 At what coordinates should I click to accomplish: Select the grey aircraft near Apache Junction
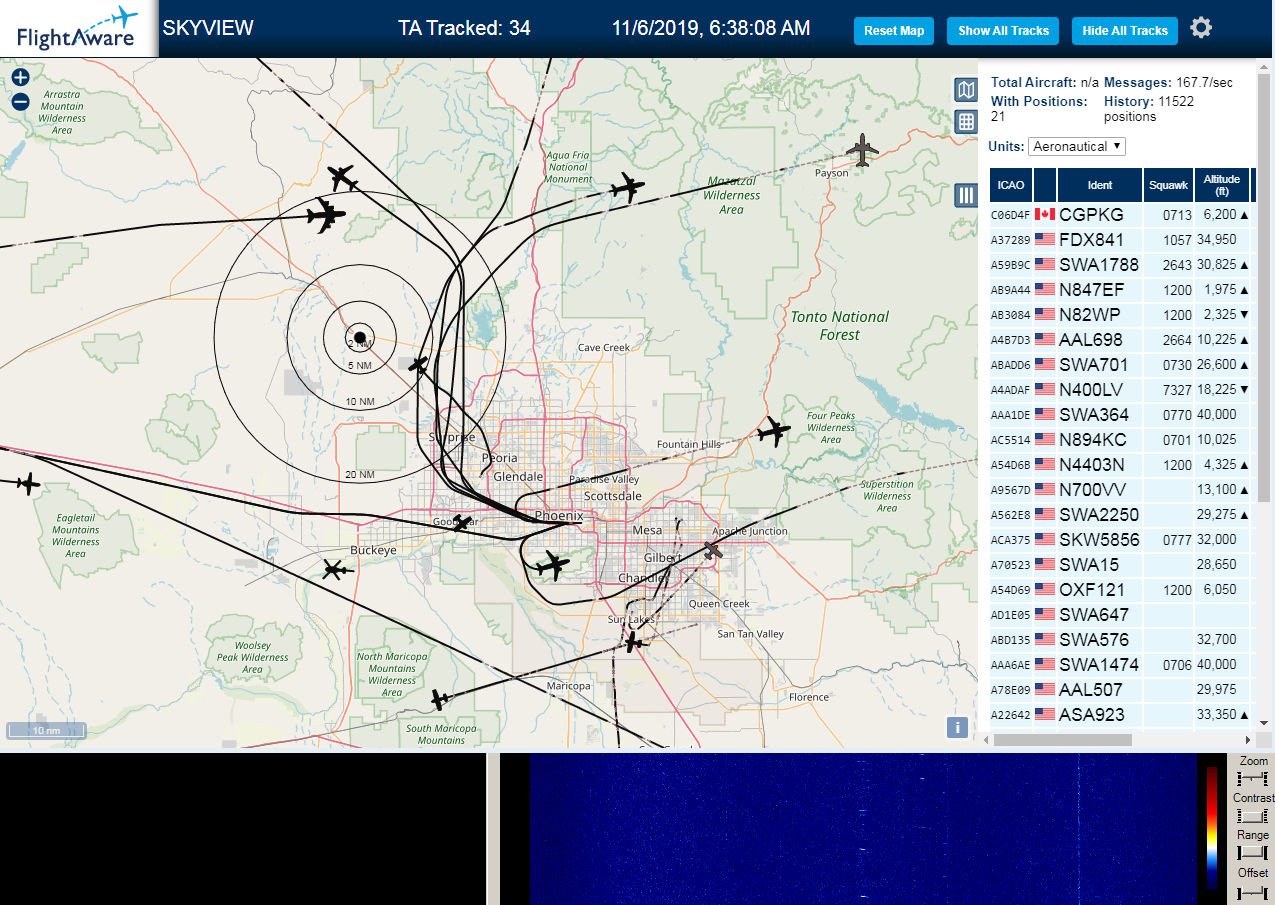click(713, 551)
